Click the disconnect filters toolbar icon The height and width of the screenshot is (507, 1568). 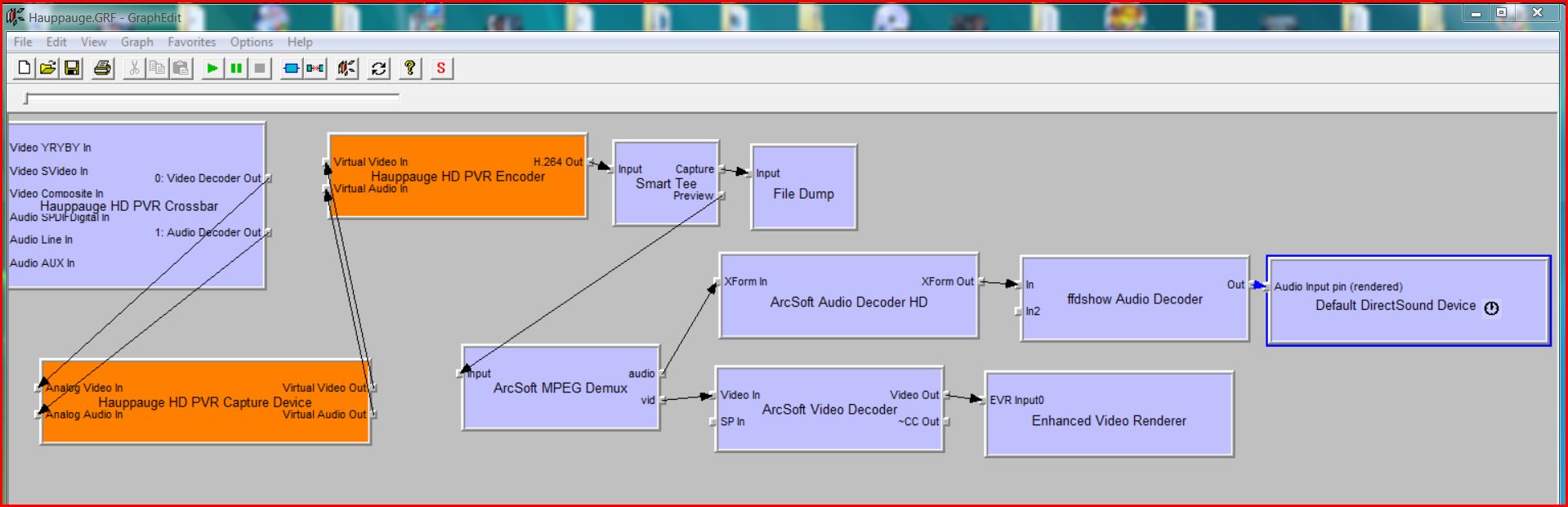315,68
